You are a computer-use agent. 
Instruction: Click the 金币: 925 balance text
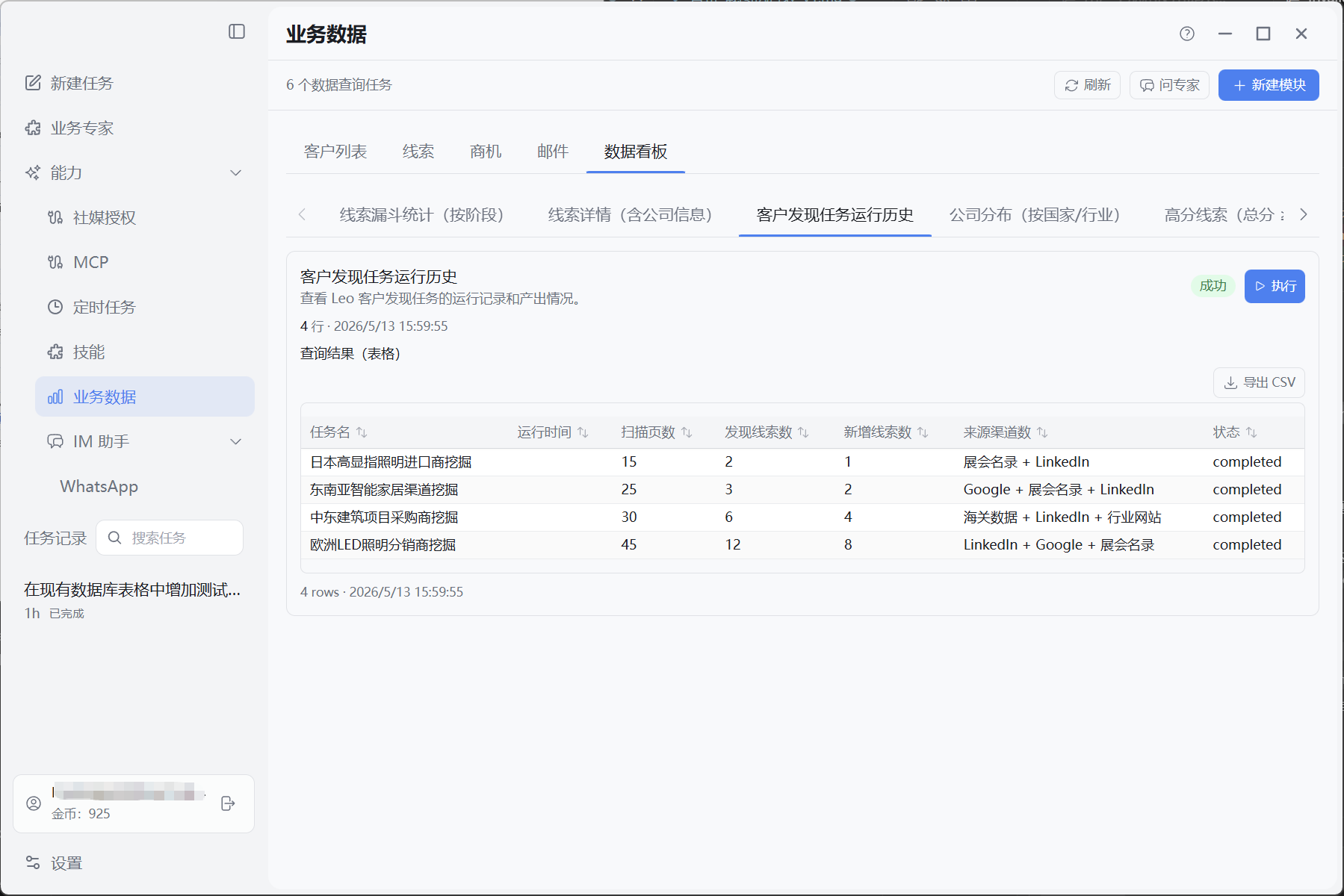(x=81, y=814)
